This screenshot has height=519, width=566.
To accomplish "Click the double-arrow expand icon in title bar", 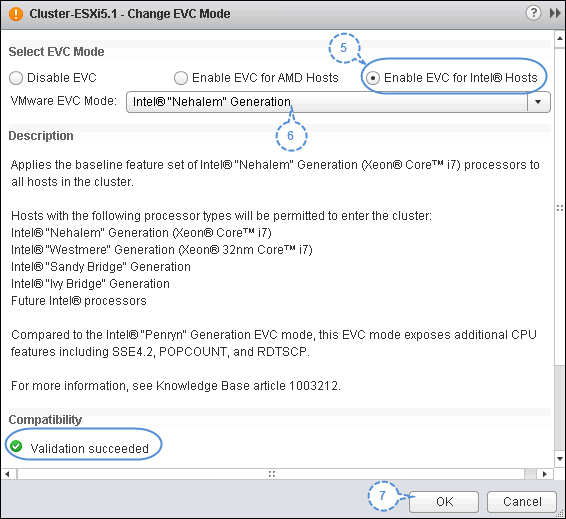I will (x=554, y=13).
